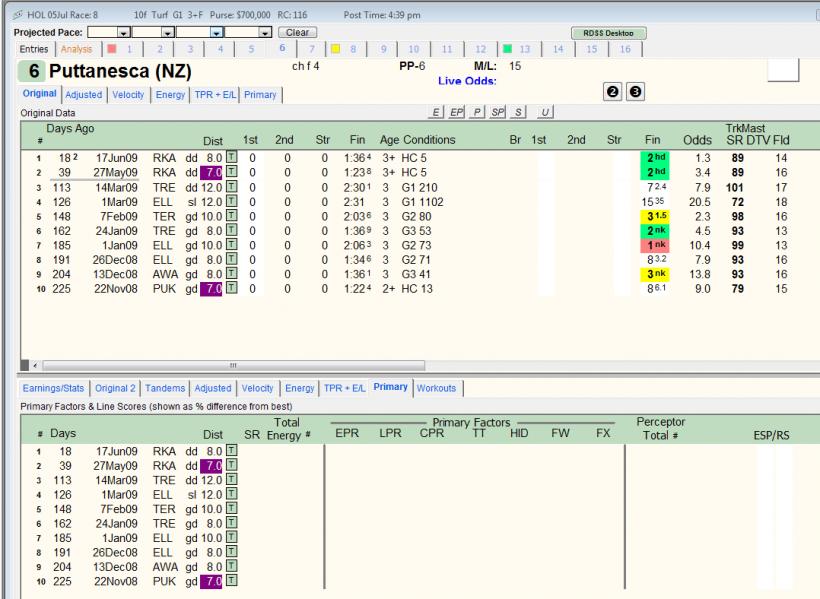Click the T icon in the 22Nov08 lower panel row
Image resolution: width=820 pixels, height=599 pixels.
pyautogui.click(x=231, y=580)
